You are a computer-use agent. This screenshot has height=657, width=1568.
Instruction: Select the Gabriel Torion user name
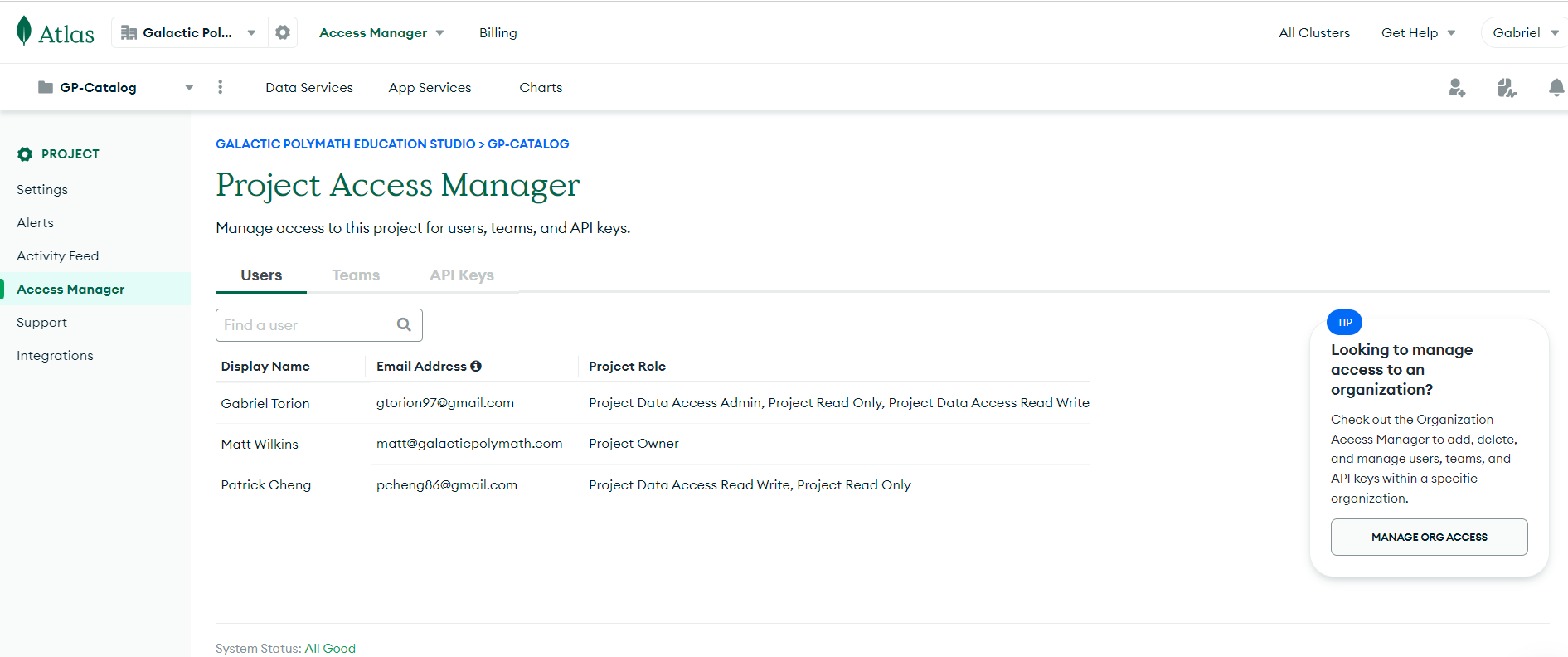click(265, 403)
